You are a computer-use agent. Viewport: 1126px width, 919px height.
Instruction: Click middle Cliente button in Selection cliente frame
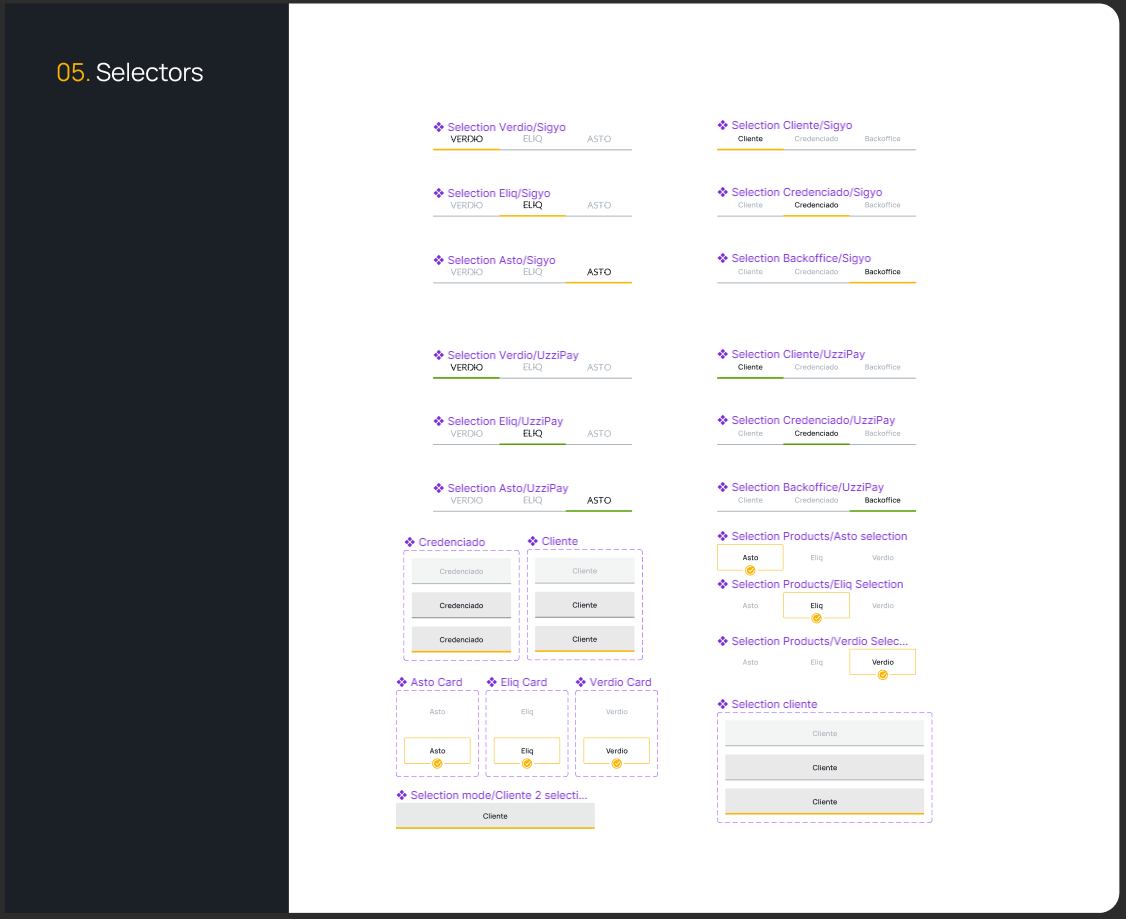[824, 768]
